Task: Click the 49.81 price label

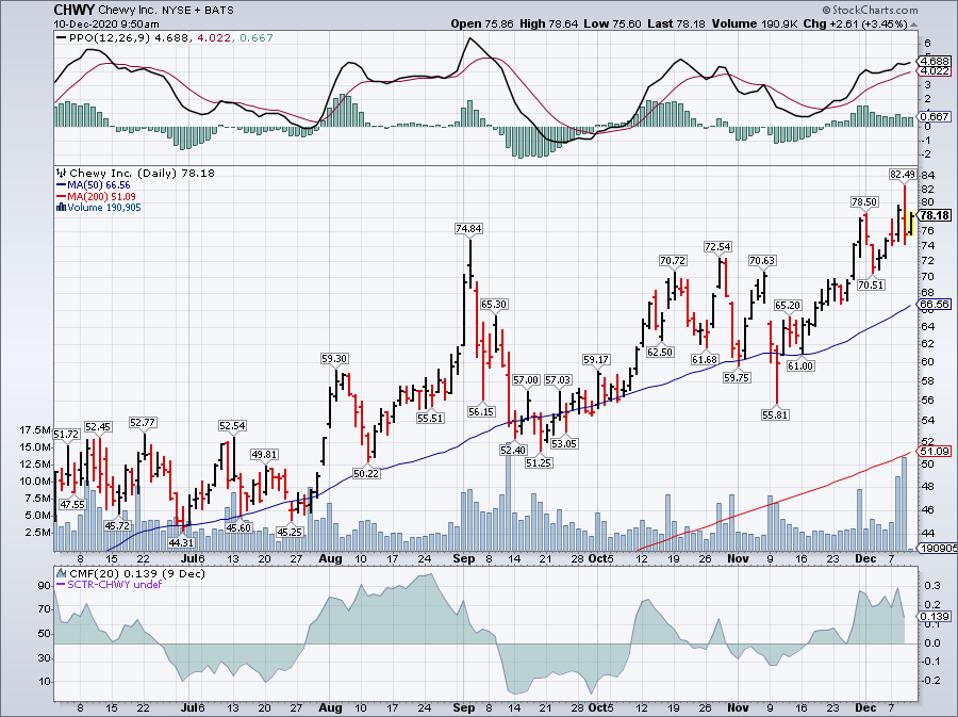Action: coord(265,454)
